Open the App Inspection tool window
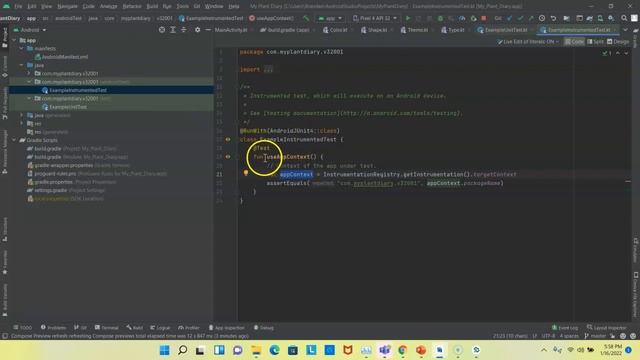The height and width of the screenshot is (360, 640). click(227, 328)
